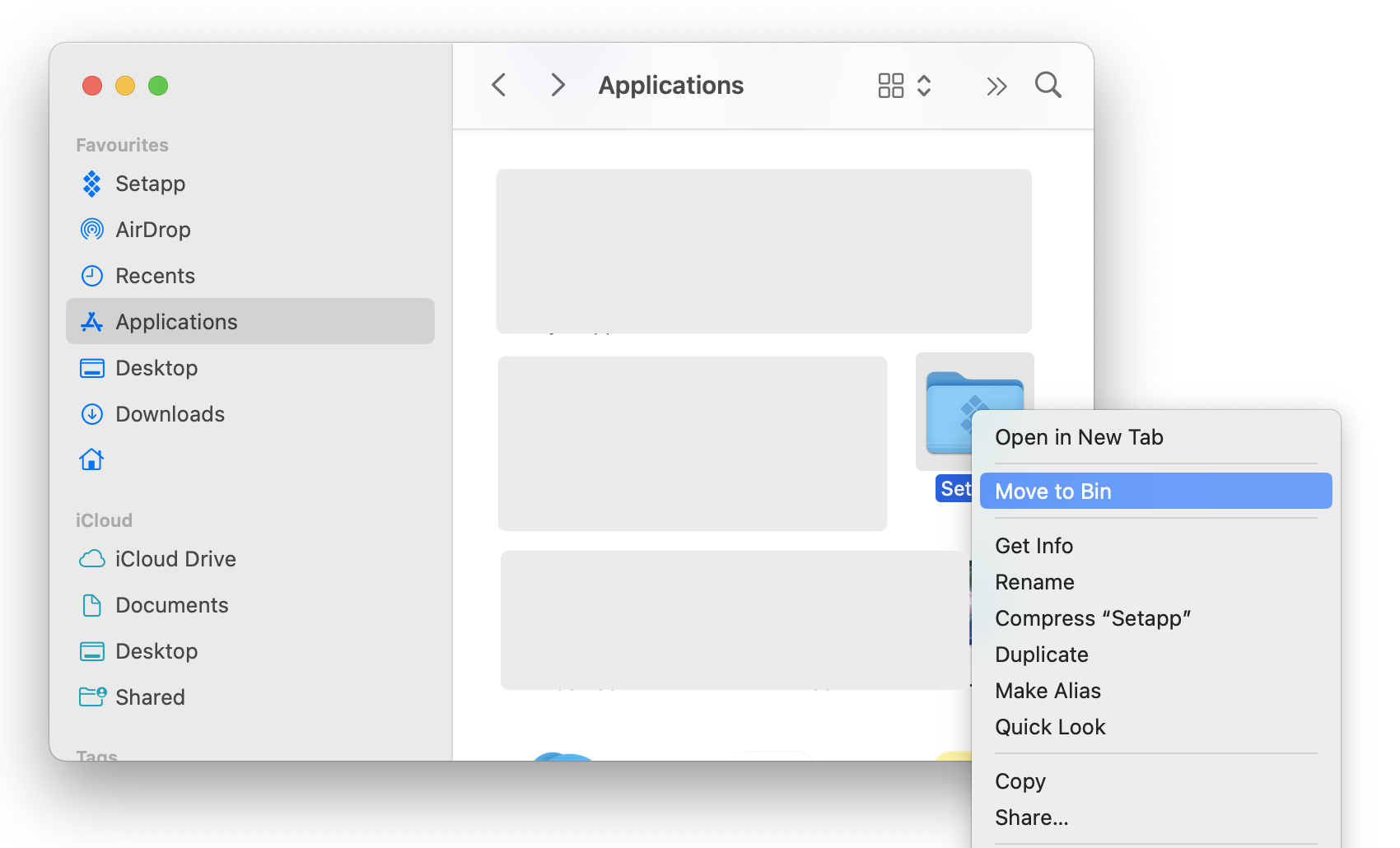The width and height of the screenshot is (1400, 848).
Task: Open the Recents folder
Action: point(156,276)
